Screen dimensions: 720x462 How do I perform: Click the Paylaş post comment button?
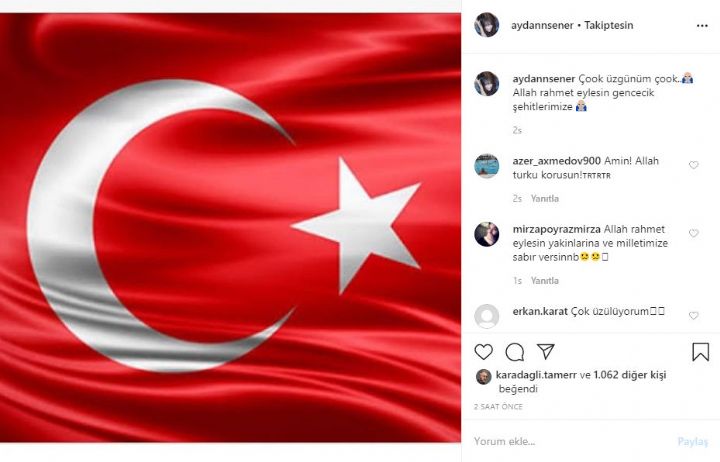click(692, 441)
